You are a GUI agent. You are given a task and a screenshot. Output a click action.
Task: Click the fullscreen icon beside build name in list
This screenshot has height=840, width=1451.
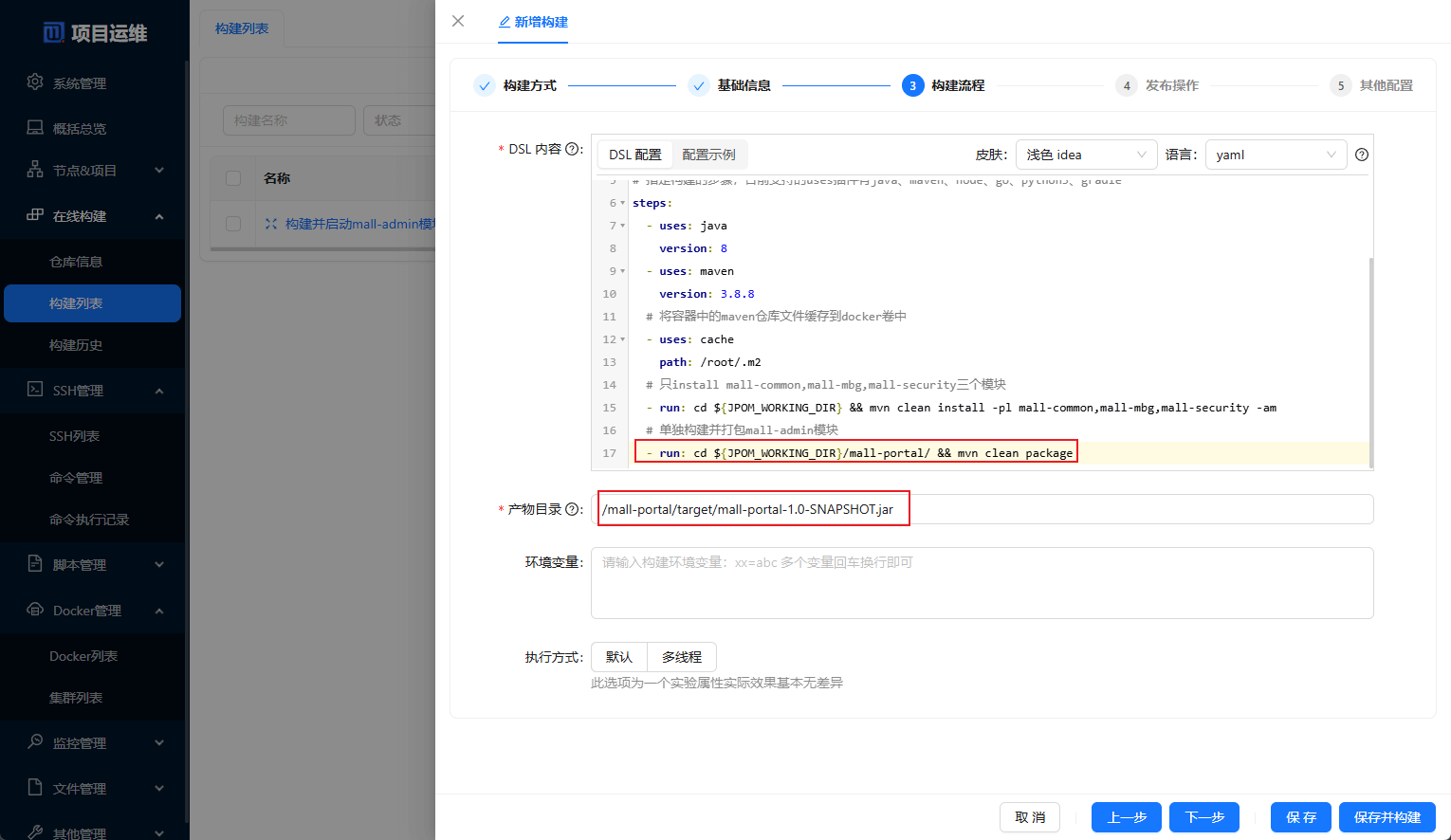[x=271, y=224]
